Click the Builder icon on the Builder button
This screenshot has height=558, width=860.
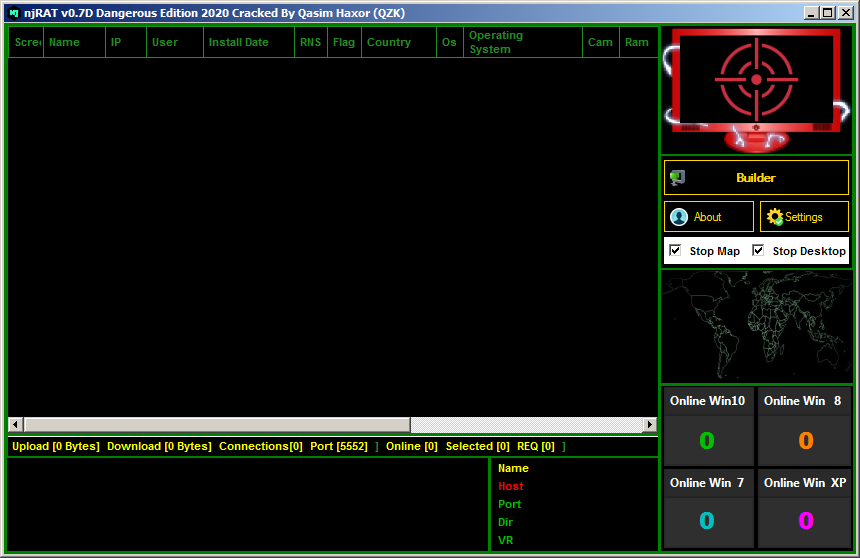pyautogui.click(x=678, y=178)
